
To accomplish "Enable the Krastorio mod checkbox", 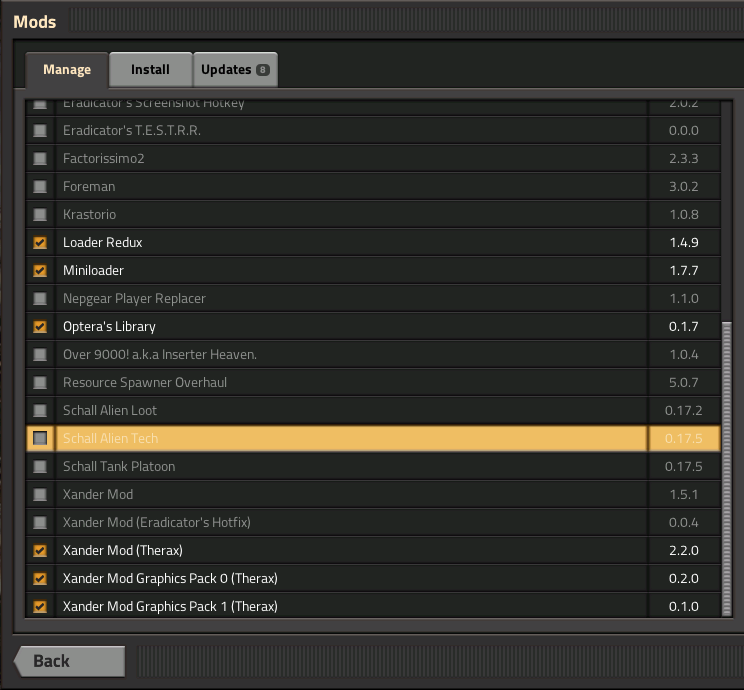I will (x=40, y=214).
